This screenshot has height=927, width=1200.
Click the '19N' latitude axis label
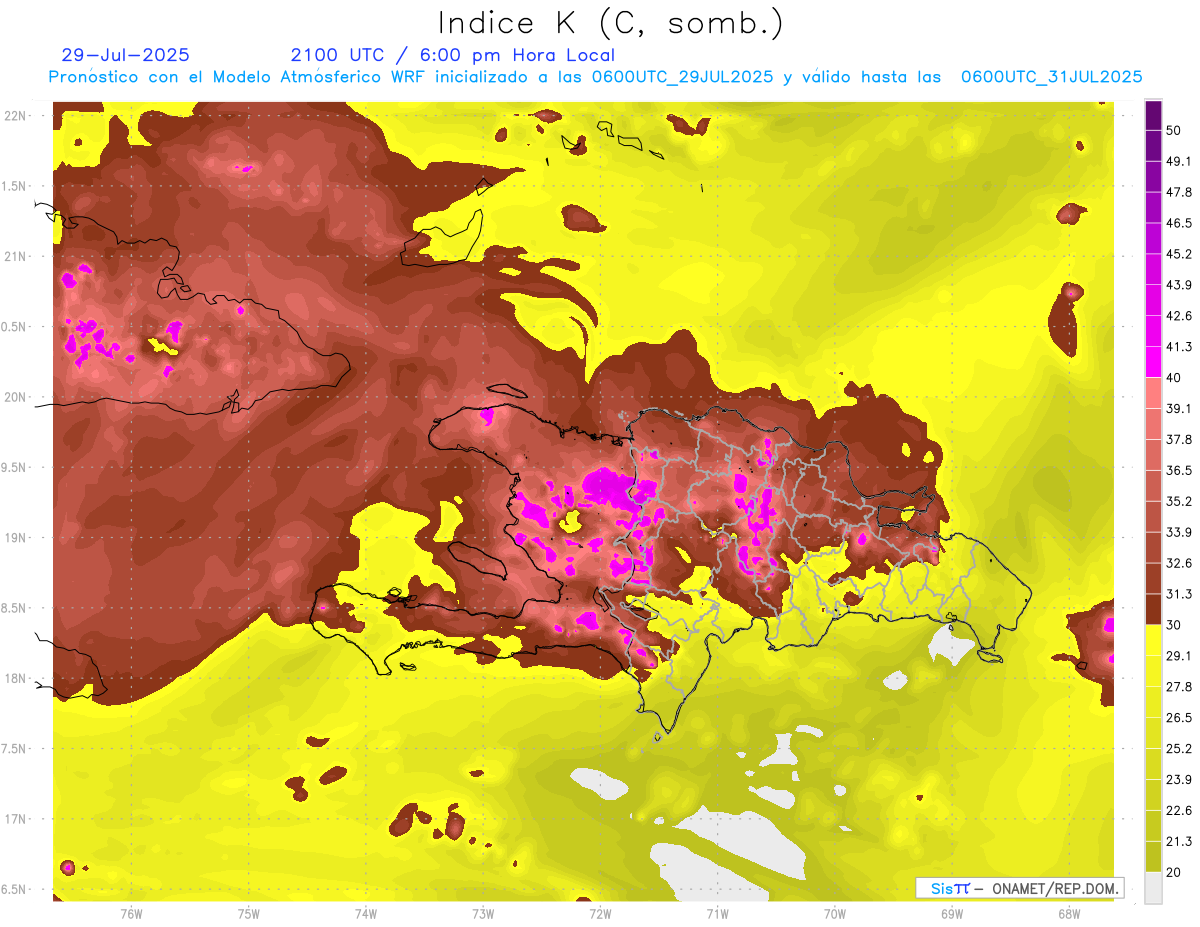pyautogui.click(x=15, y=537)
